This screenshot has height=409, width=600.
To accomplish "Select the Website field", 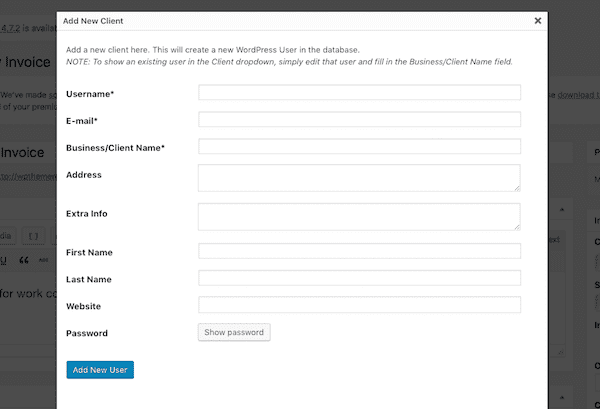I will pos(359,305).
